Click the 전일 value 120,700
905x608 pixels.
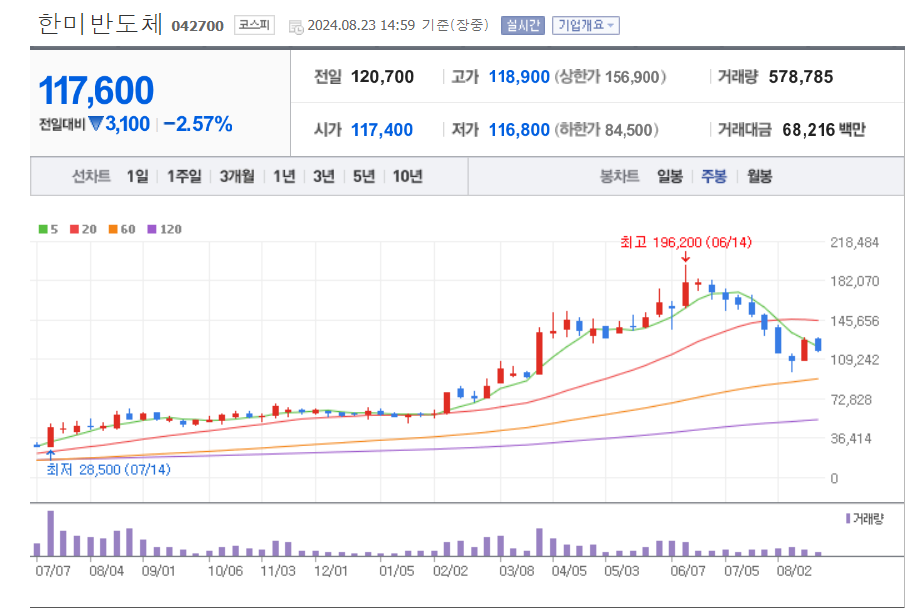coord(382,77)
